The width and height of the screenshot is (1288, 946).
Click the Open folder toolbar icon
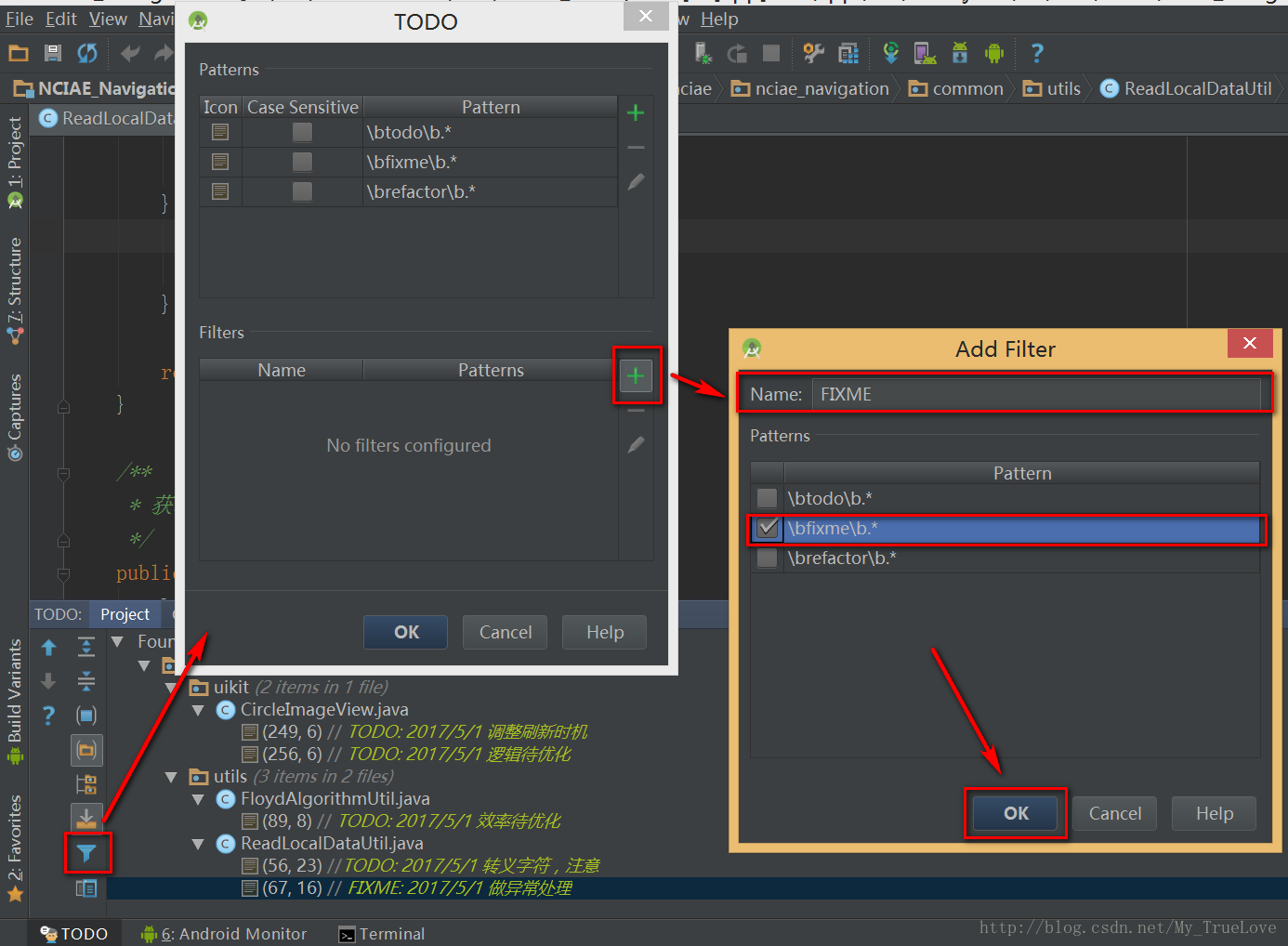19,53
